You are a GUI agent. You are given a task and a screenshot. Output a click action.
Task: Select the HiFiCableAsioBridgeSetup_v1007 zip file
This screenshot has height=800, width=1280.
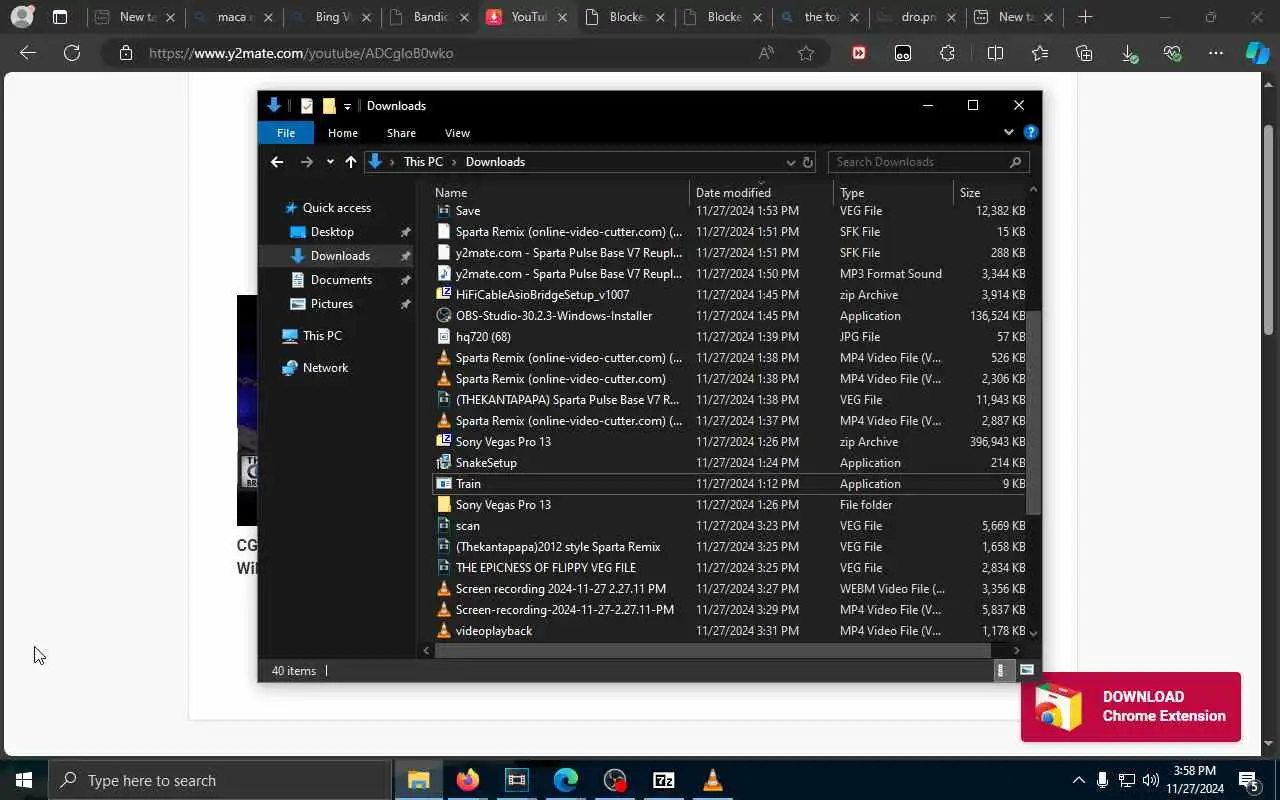pos(730,295)
